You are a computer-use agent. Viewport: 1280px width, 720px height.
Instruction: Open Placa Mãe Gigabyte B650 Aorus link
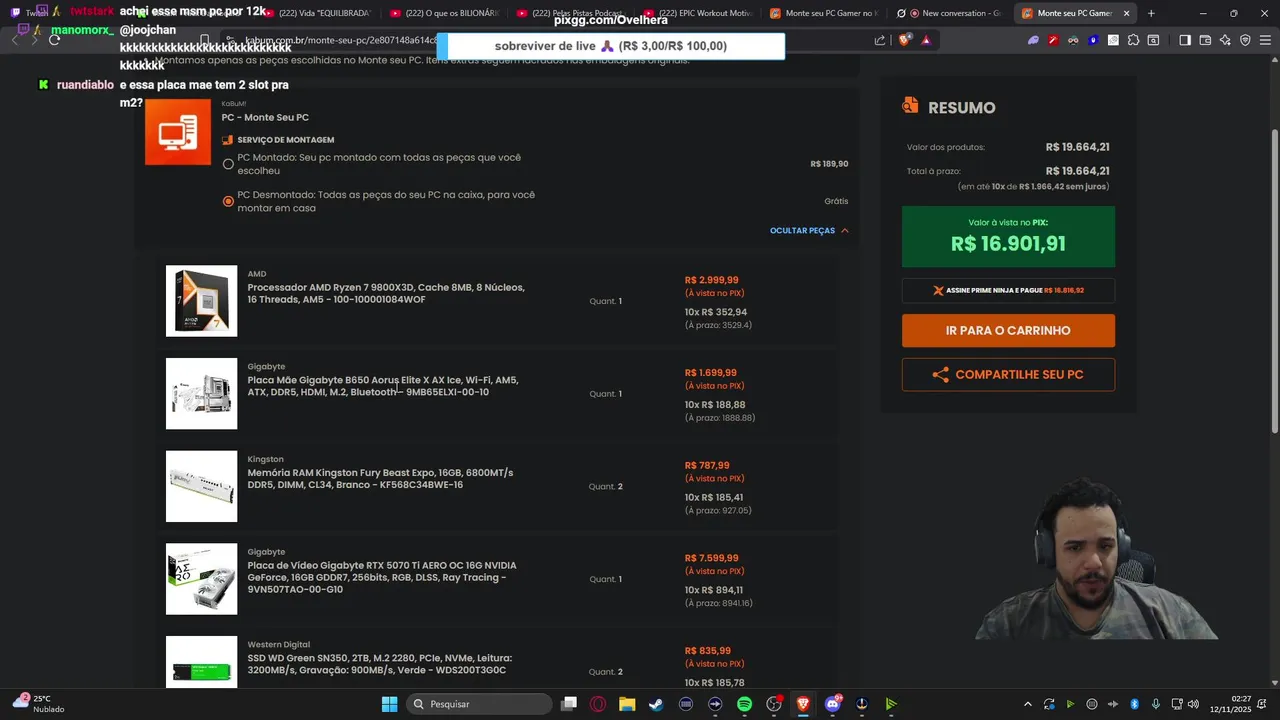click(383, 386)
